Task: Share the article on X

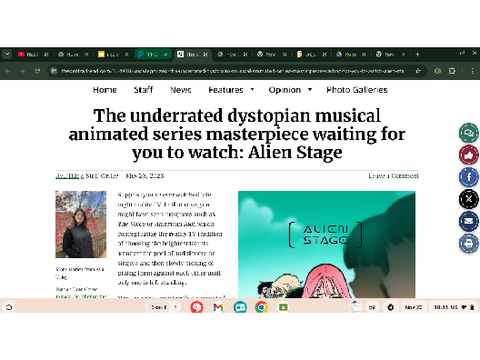Action: click(469, 199)
